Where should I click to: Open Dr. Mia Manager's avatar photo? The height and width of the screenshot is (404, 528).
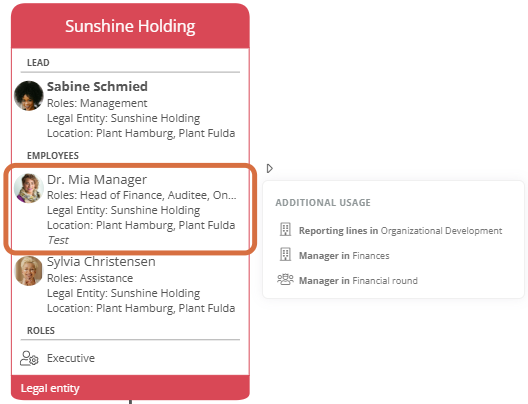(29, 188)
